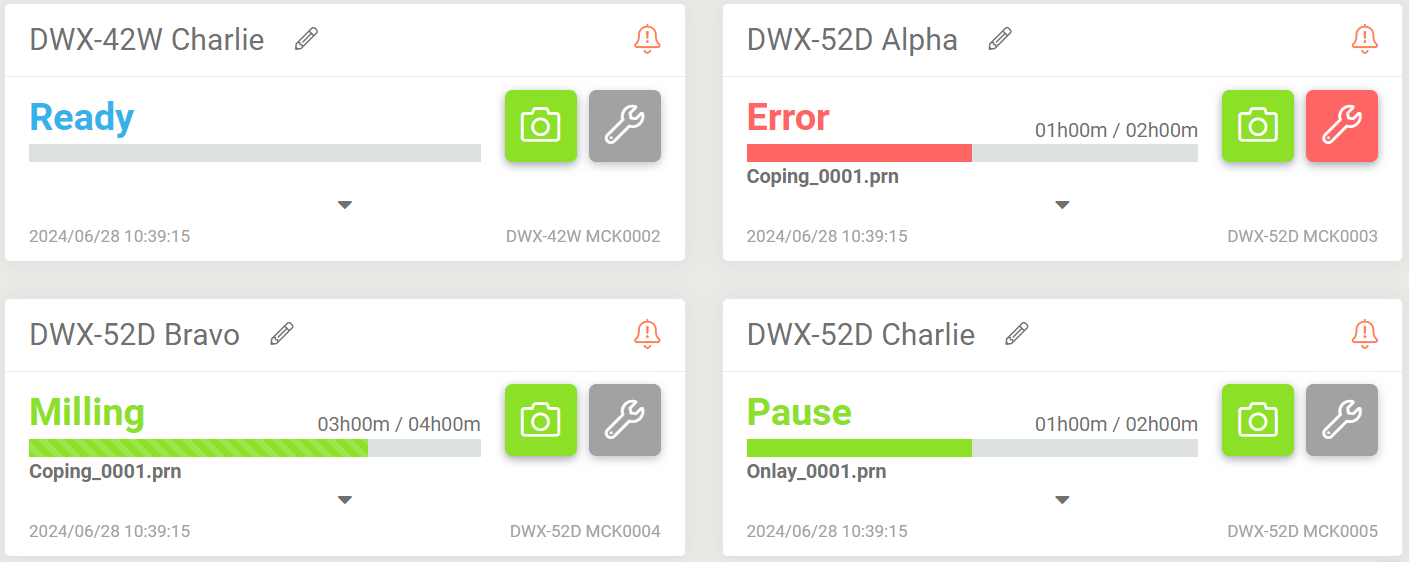The height and width of the screenshot is (562, 1409).
Task: Open camera view for DWX-52D Bravo
Action: tap(541, 420)
